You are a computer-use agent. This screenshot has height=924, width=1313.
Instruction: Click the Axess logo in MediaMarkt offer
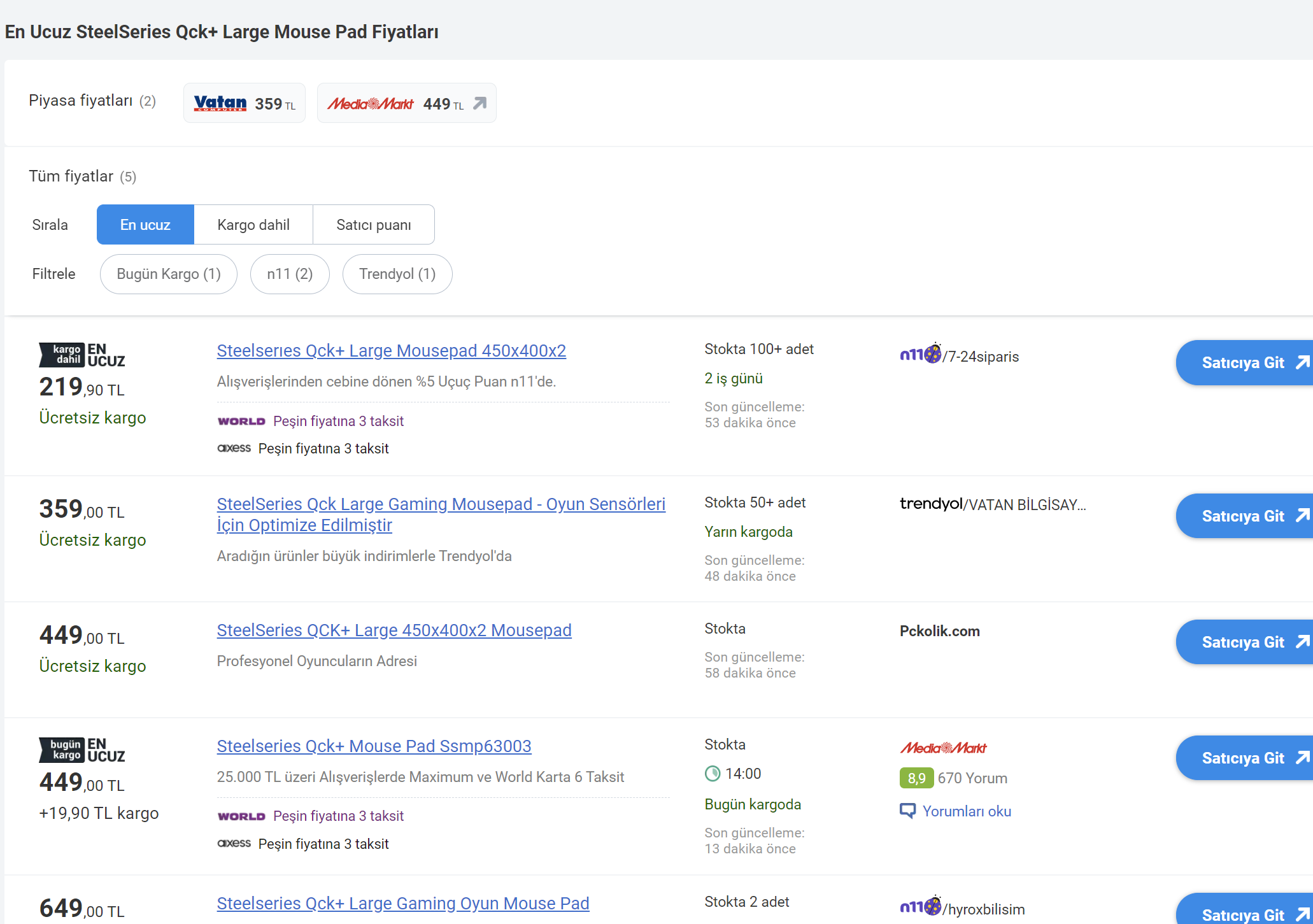(x=234, y=843)
